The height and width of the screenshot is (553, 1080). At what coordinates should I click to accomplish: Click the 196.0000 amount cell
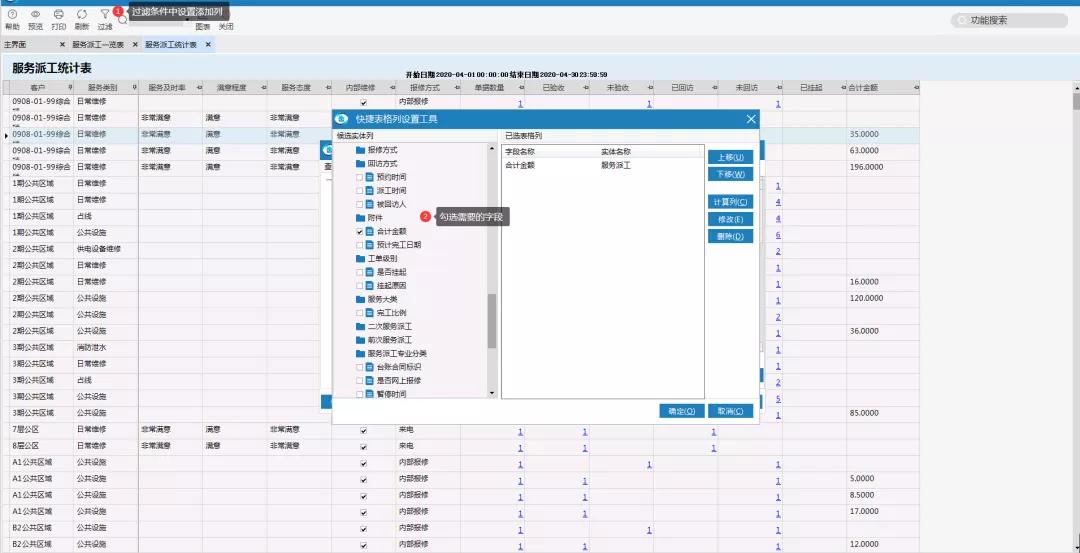click(882, 167)
